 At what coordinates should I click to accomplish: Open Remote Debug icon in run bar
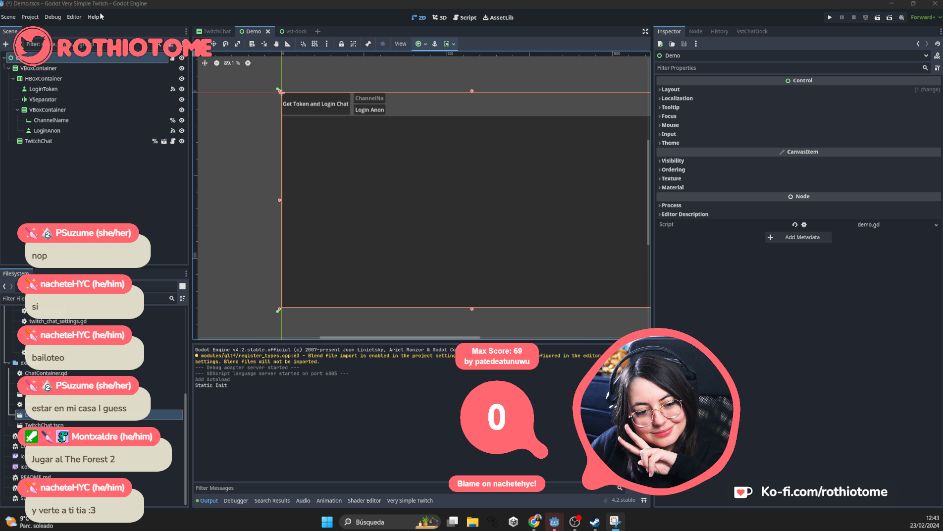(x=865, y=17)
